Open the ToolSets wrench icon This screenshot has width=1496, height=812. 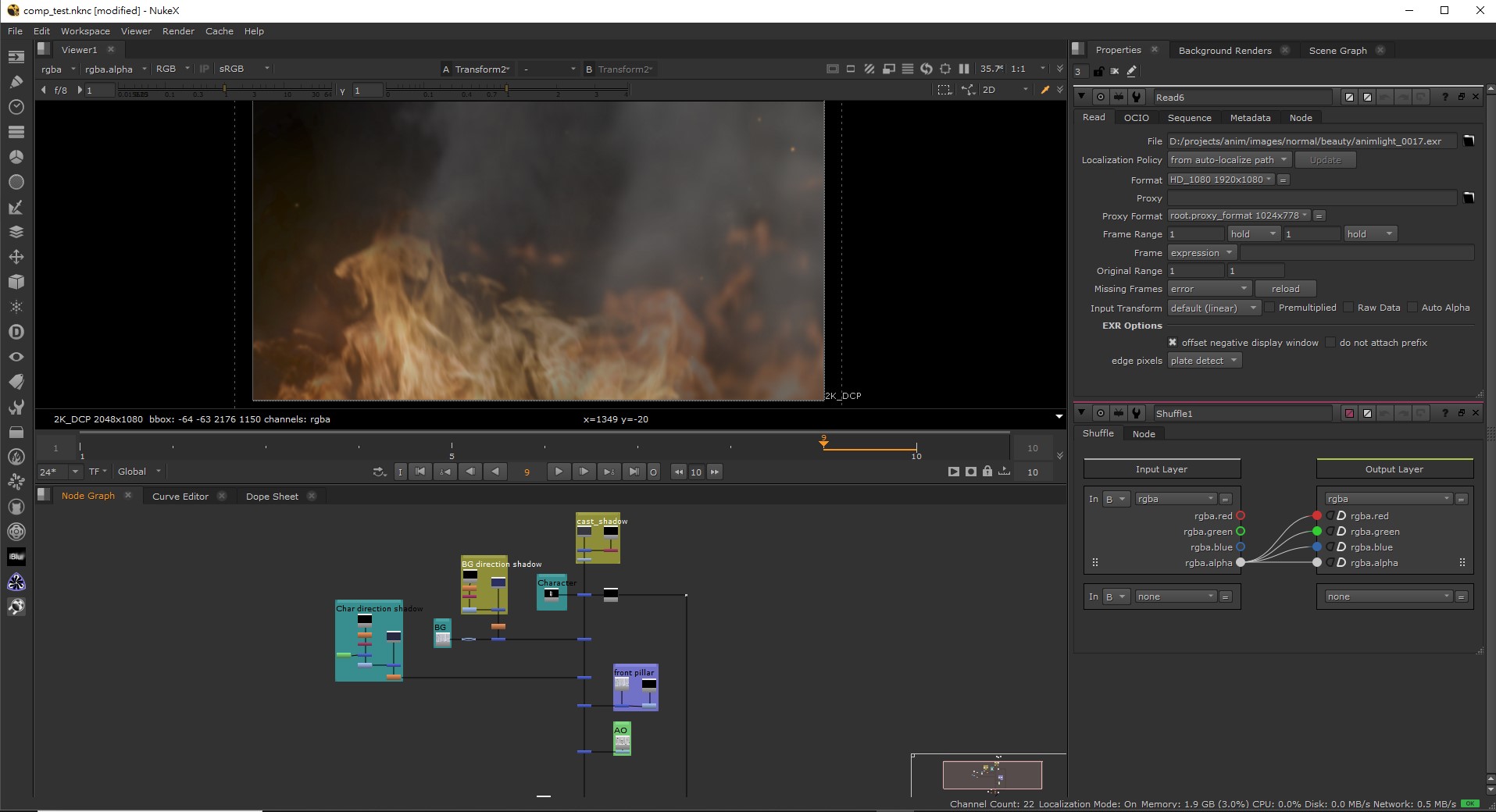pyautogui.click(x=16, y=407)
